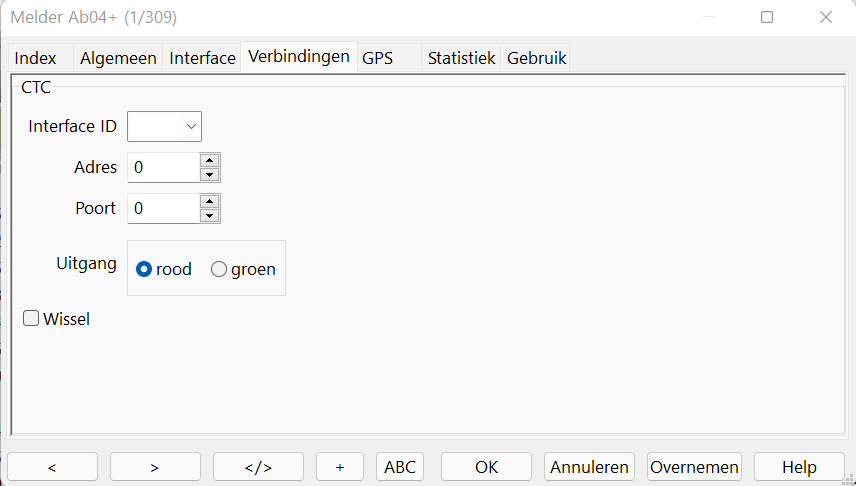Decrease the Poort value
The width and height of the screenshot is (856, 486).
pyautogui.click(x=209, y=215)
